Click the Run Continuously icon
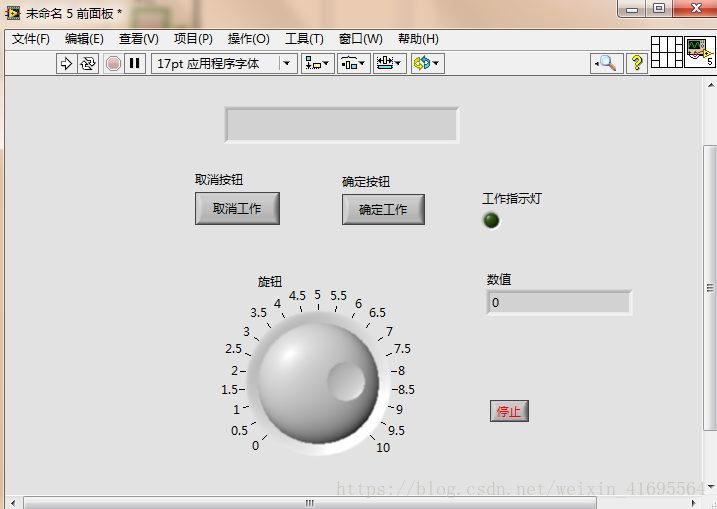717x509 pixels. pos(88,63)
